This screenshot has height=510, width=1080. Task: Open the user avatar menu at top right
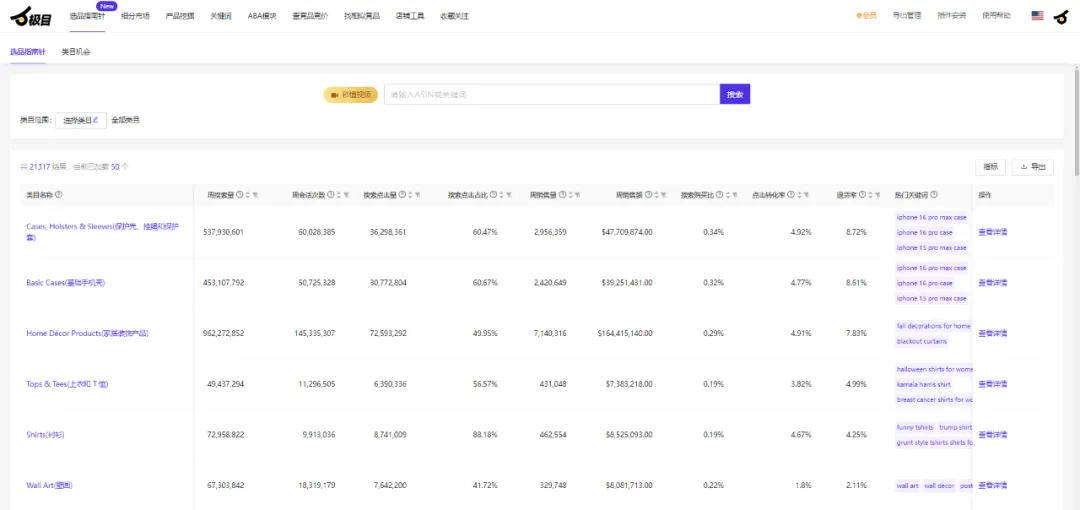click(1061, 16)
